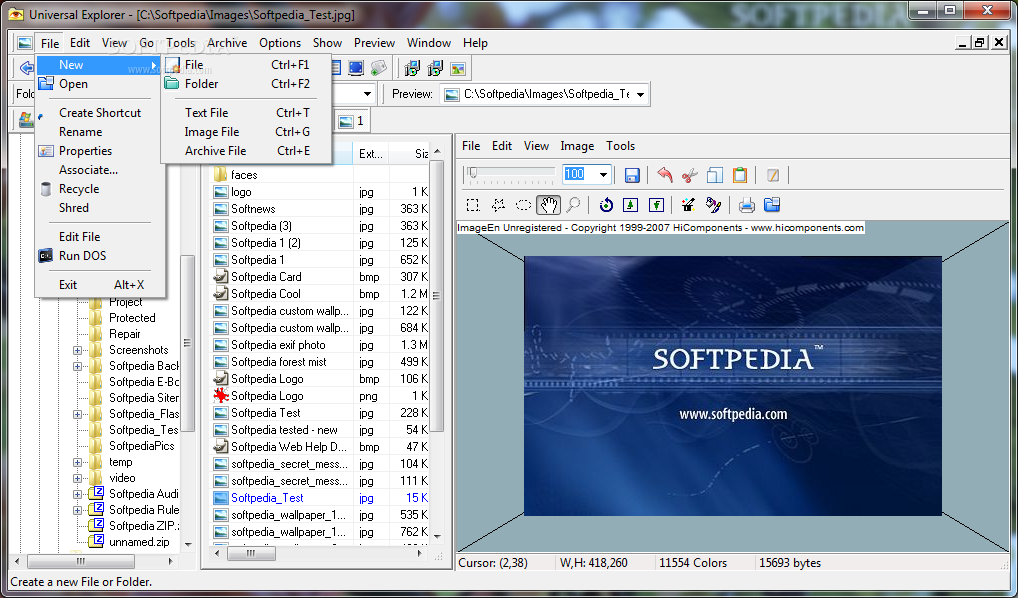Click the upright tree flip icon

(x=630, y=205)
